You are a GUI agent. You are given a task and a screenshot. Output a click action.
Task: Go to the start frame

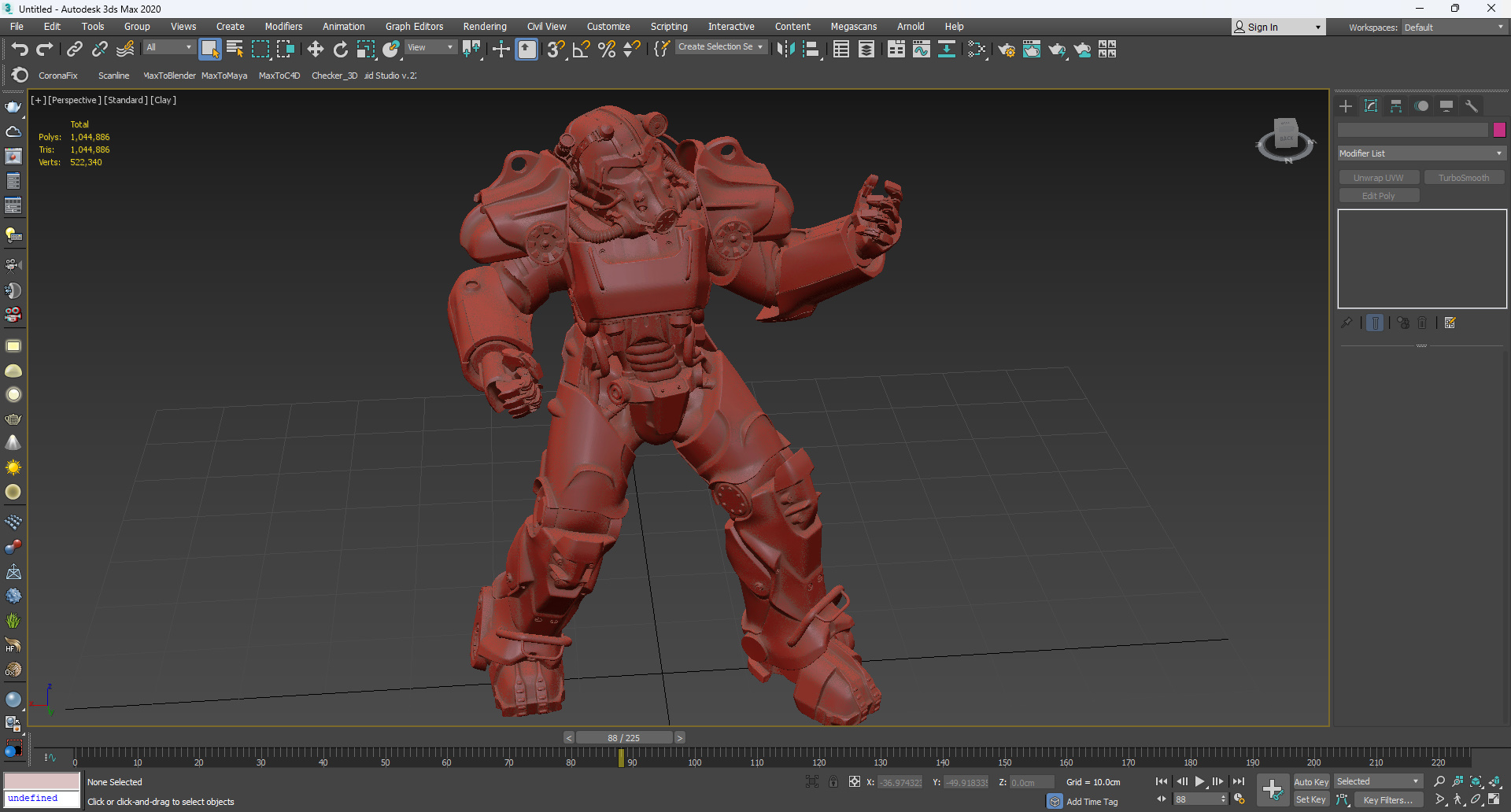1162,781
